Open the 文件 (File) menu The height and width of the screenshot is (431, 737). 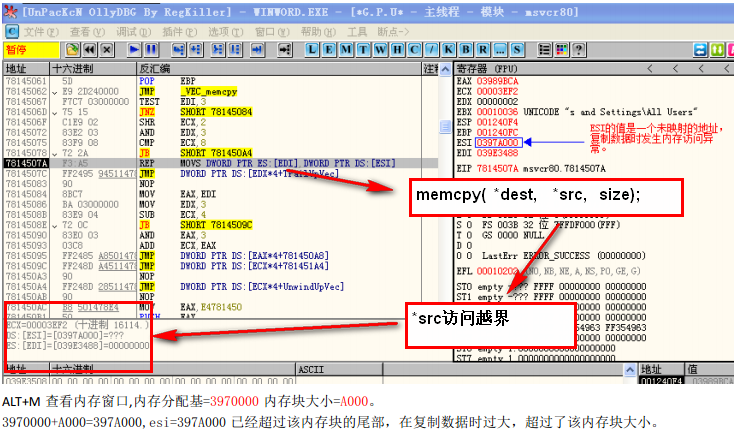coord(41,32)
